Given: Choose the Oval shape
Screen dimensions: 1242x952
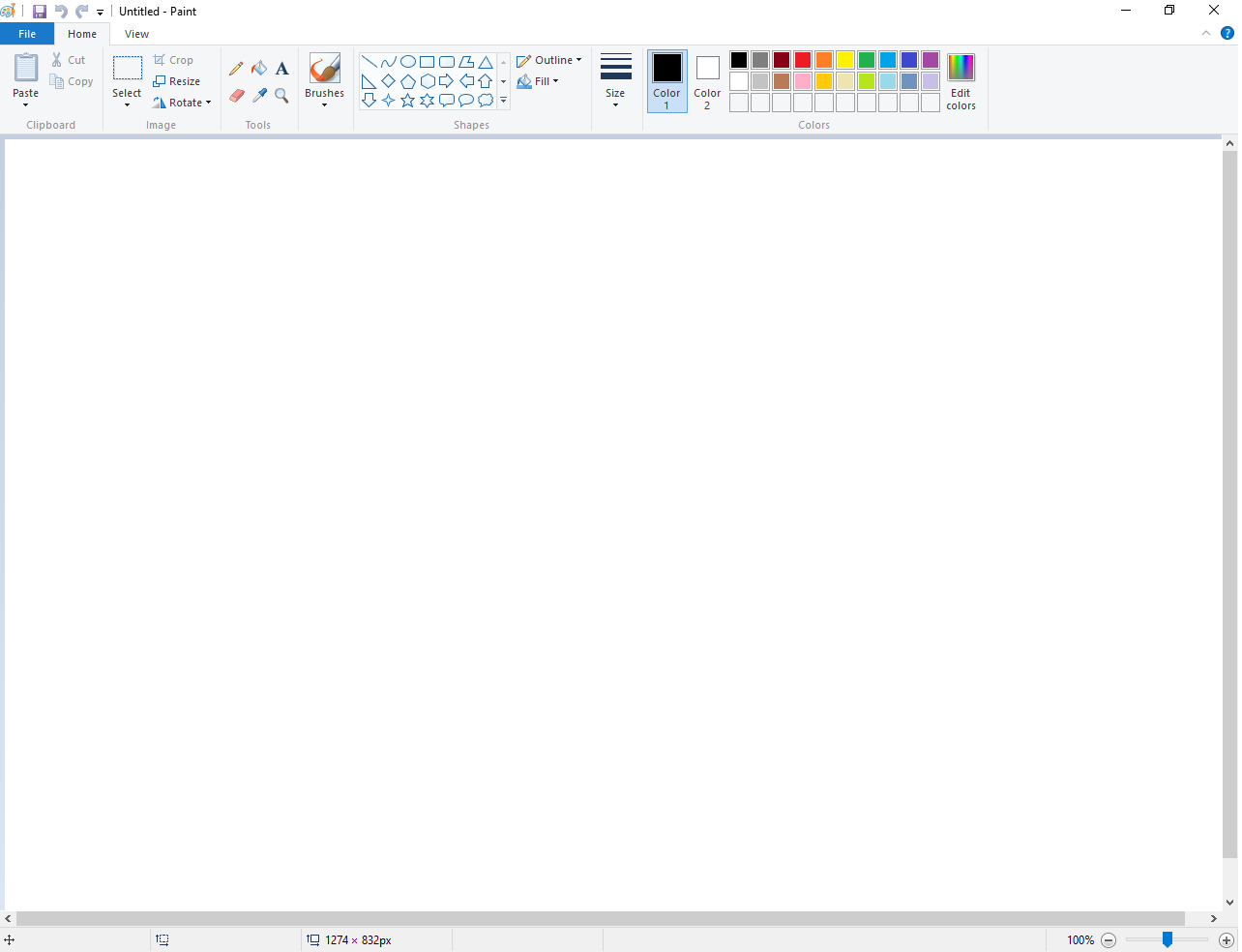Looking at the screenshot, I should pyautogui.click(x=408, y=62).
